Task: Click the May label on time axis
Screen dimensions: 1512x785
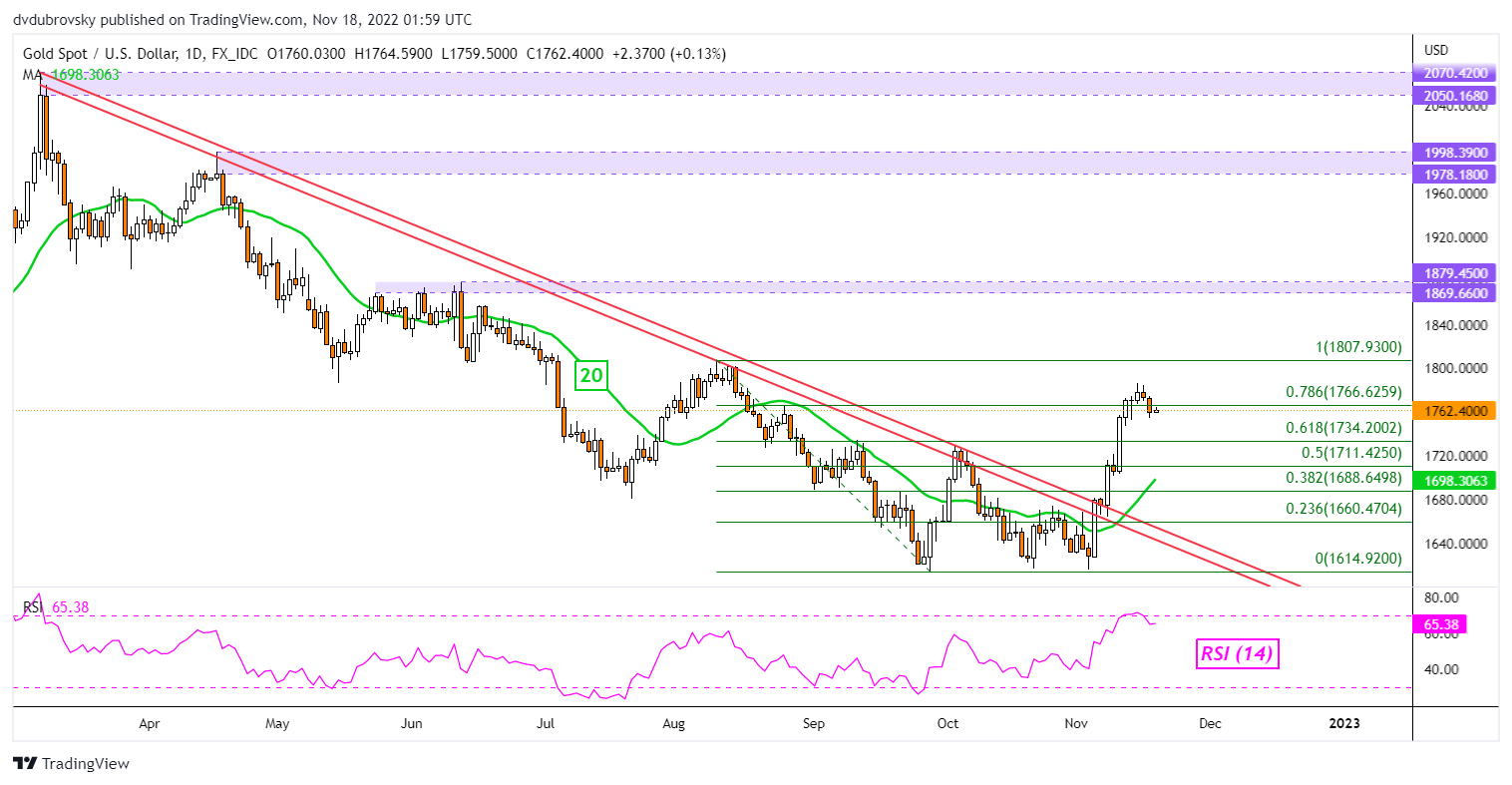Action: tap(277, 723)
